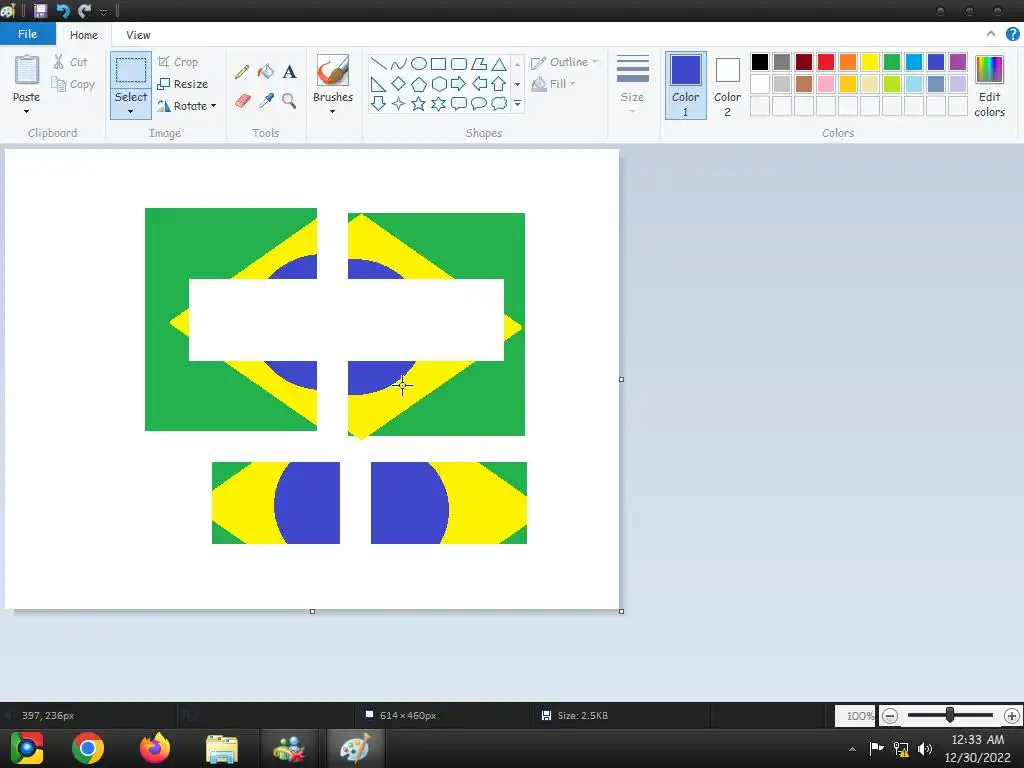This screenshot has height=768, width=1024.
Task: Click the Redo arrow in title bar
Action: pos(84,10)
